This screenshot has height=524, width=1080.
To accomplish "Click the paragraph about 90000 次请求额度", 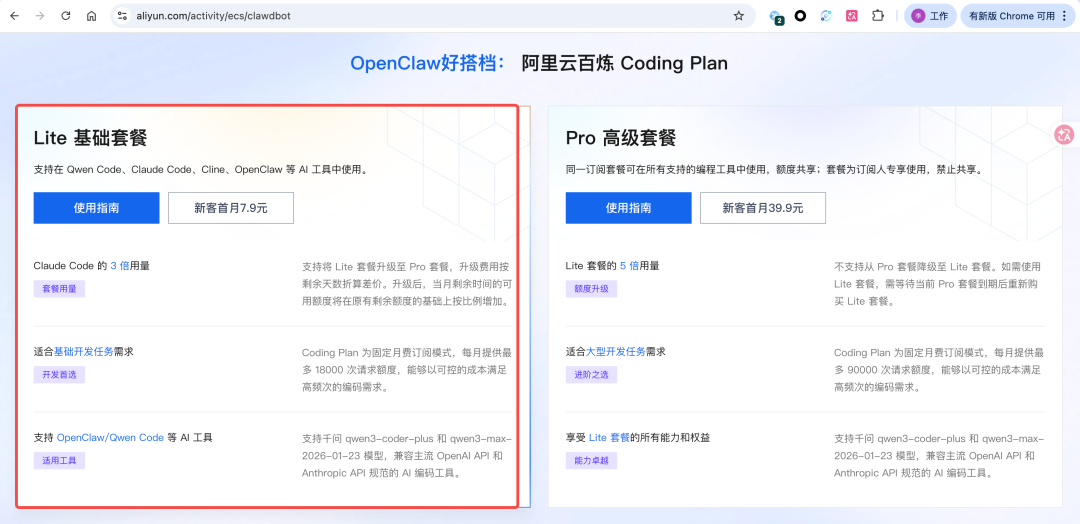I will tap(939, 370).
